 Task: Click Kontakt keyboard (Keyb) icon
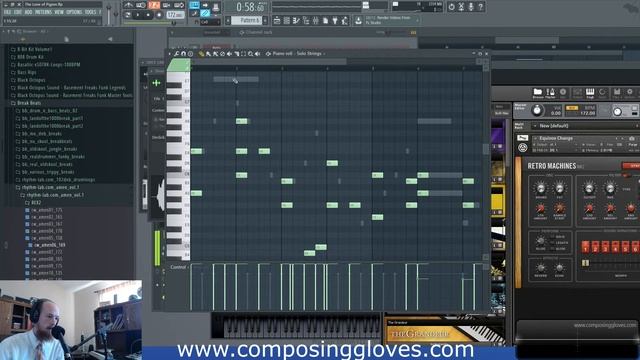coord(590,93)
